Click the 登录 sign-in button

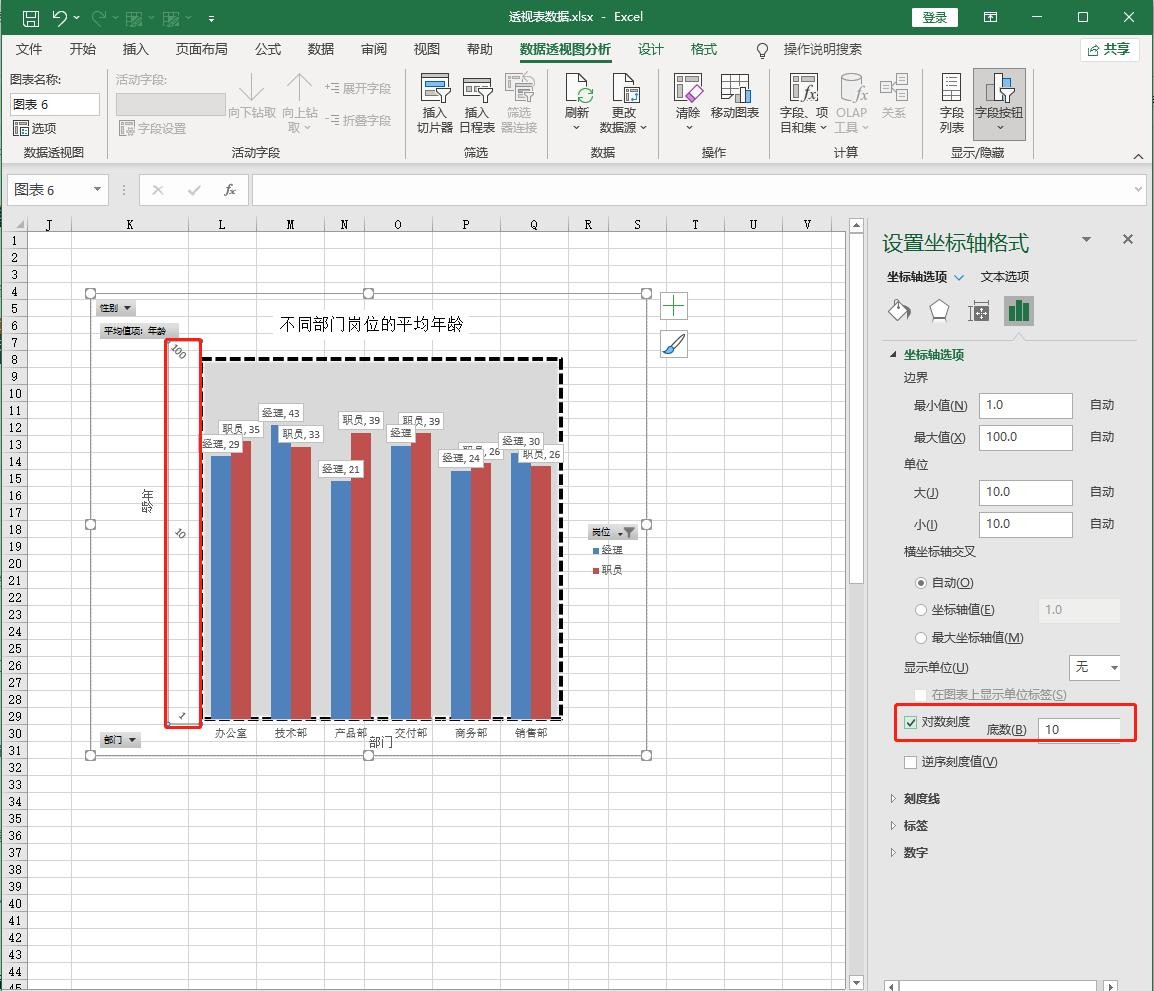click(x=934, y=17)
